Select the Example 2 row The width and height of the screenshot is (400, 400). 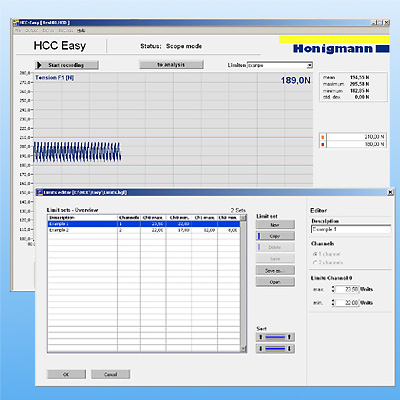144,230
